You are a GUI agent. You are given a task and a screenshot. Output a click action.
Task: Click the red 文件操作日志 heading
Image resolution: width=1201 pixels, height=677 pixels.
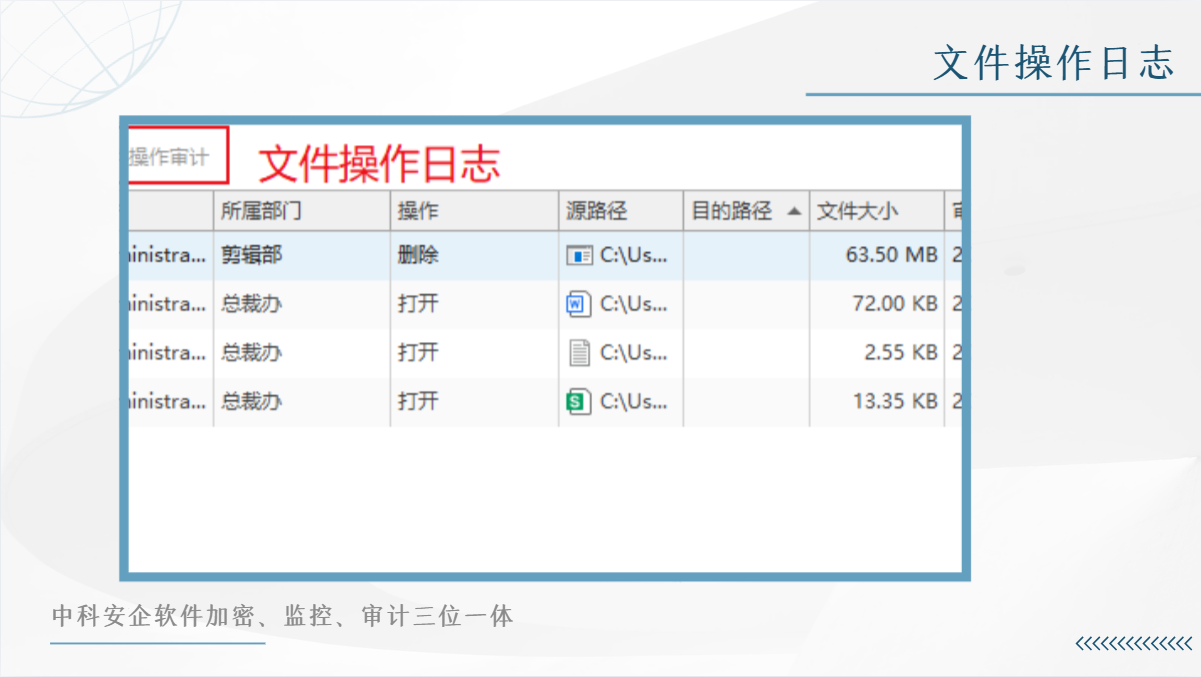[379, 164]
